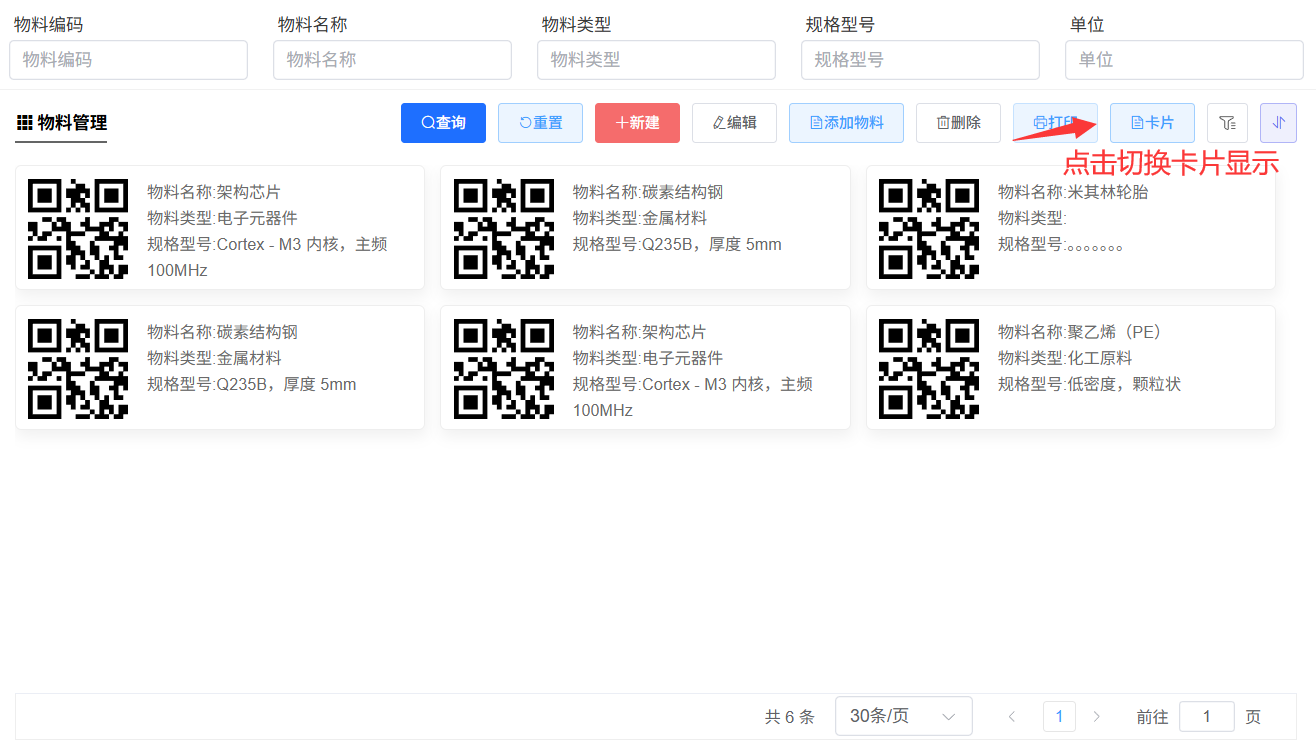Screen dimensions: 1316x746
Task: Open the 30条/页 page size dropdown
Action: point(903,716)
